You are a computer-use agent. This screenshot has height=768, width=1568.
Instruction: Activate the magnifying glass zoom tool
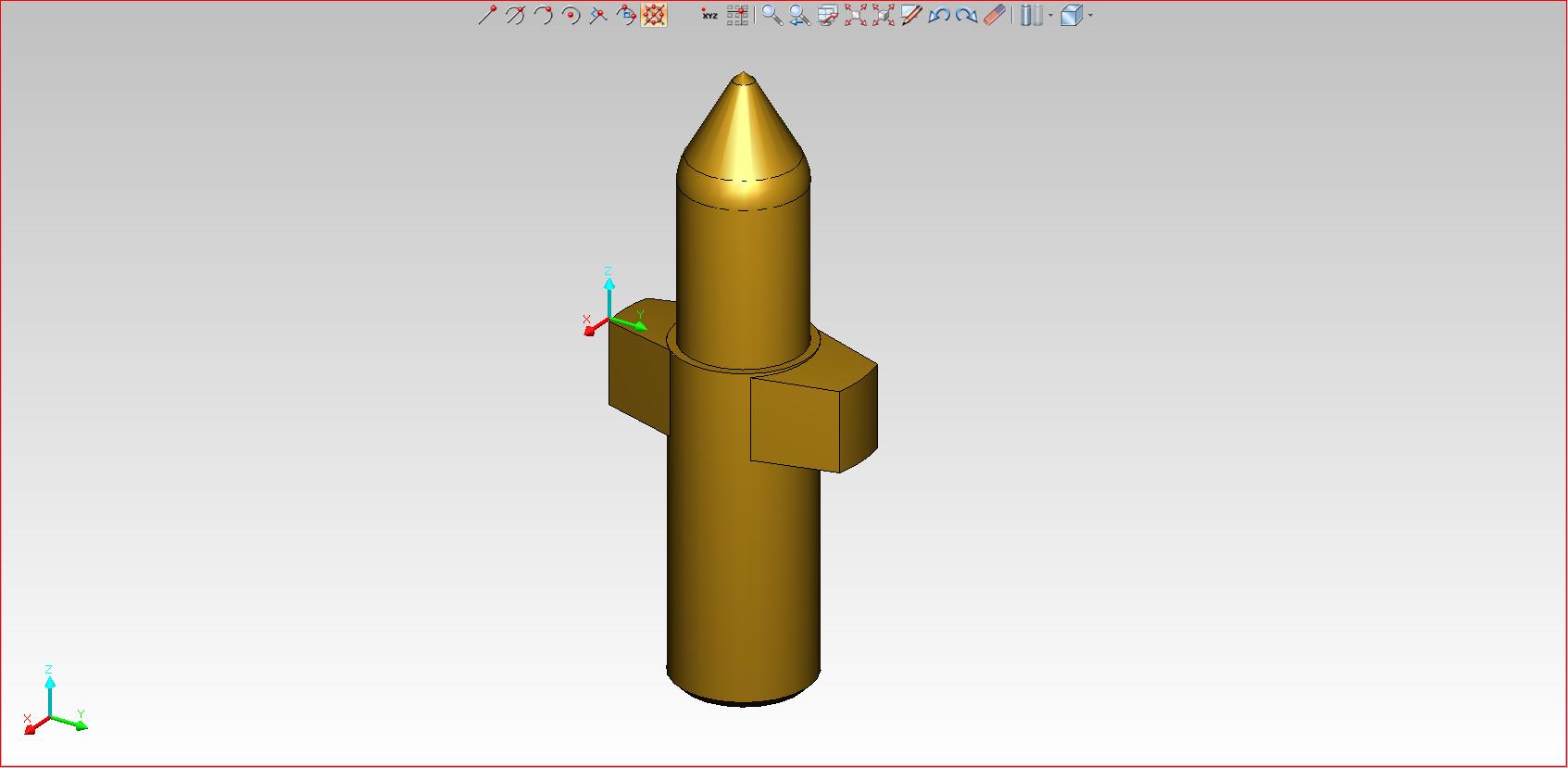[x=771, y=15]
